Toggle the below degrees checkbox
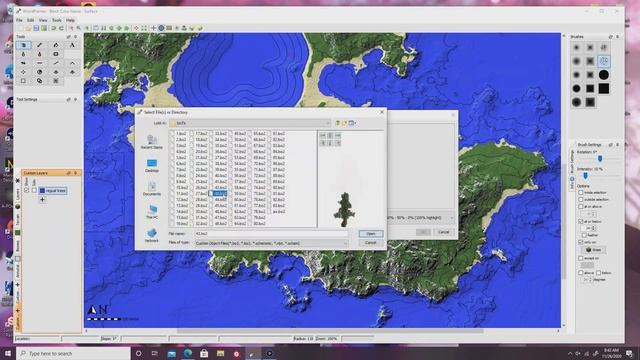The image size is (640, 360). tap(598, 273)
